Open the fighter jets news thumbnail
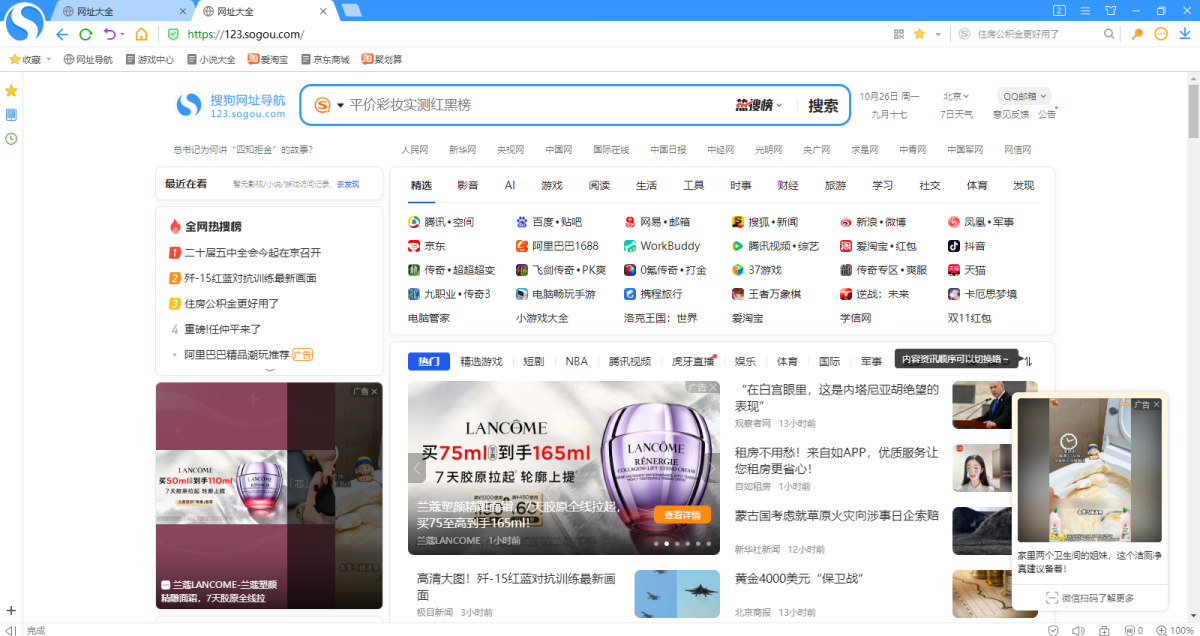Image resolution: width=1200 pixels, height=636 pixels. pyautogui.click(x=677, y=594)
